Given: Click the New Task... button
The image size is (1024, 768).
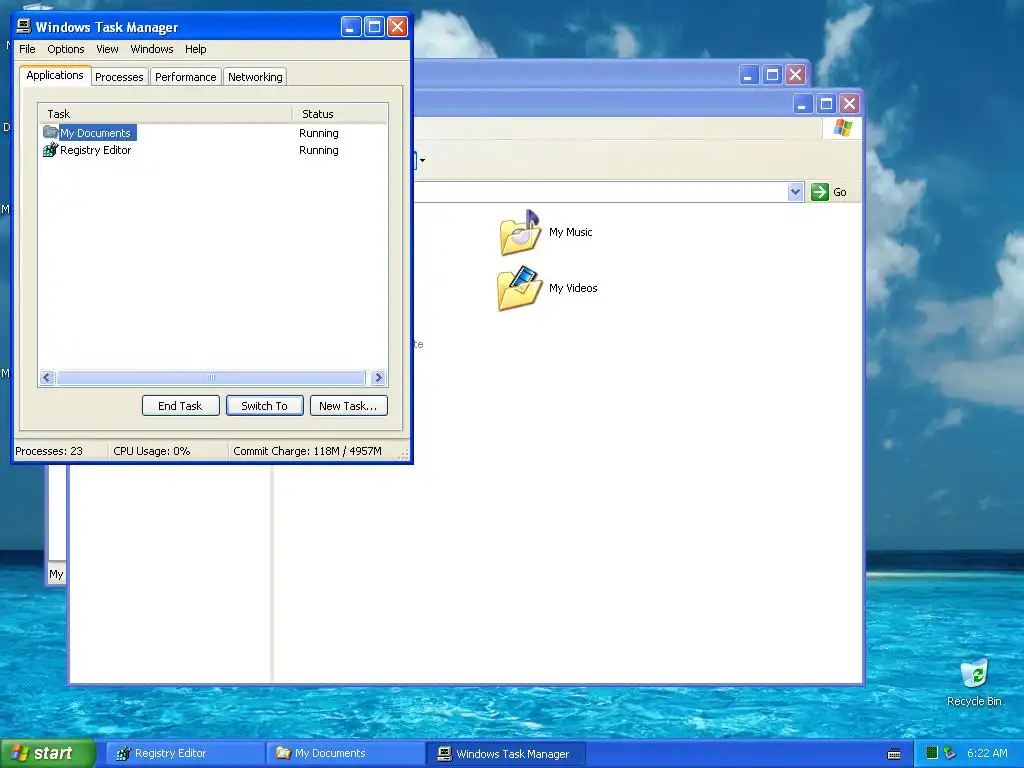Looking at the screenshot, I should pos(348,406).
